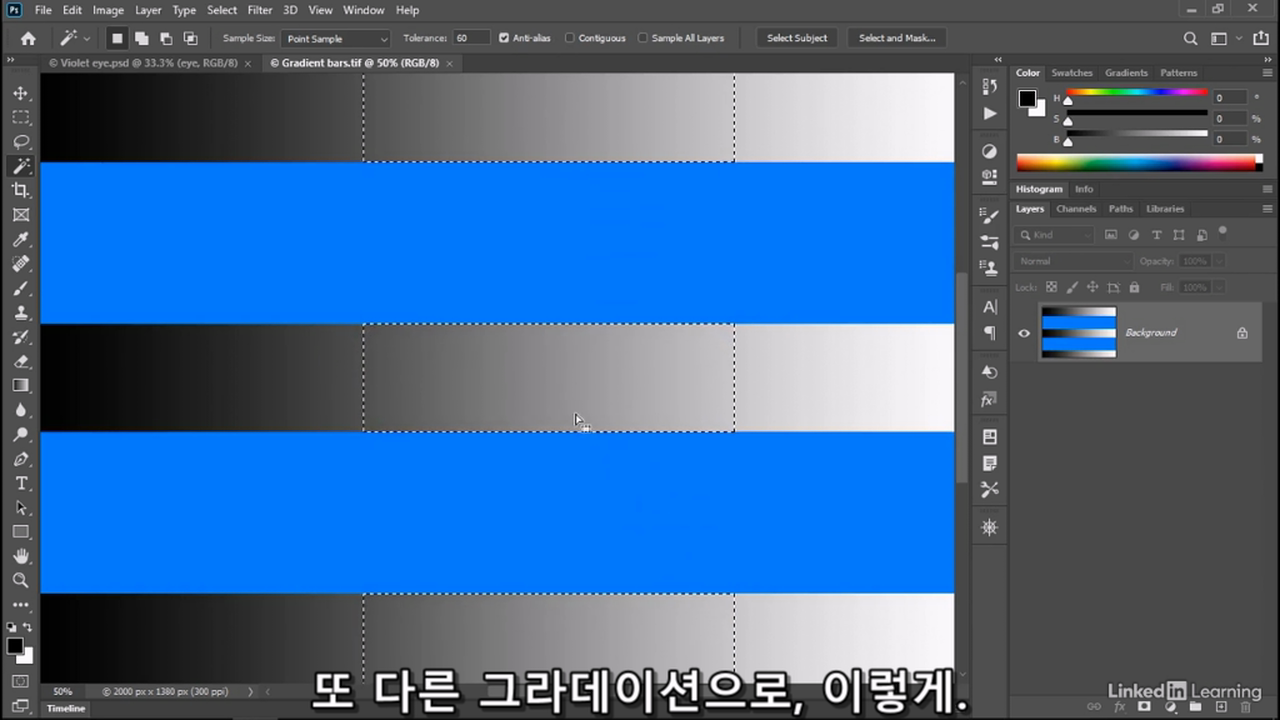Select the Eraser tool
The image size is (1280, 720).
[x=21, y=361]
